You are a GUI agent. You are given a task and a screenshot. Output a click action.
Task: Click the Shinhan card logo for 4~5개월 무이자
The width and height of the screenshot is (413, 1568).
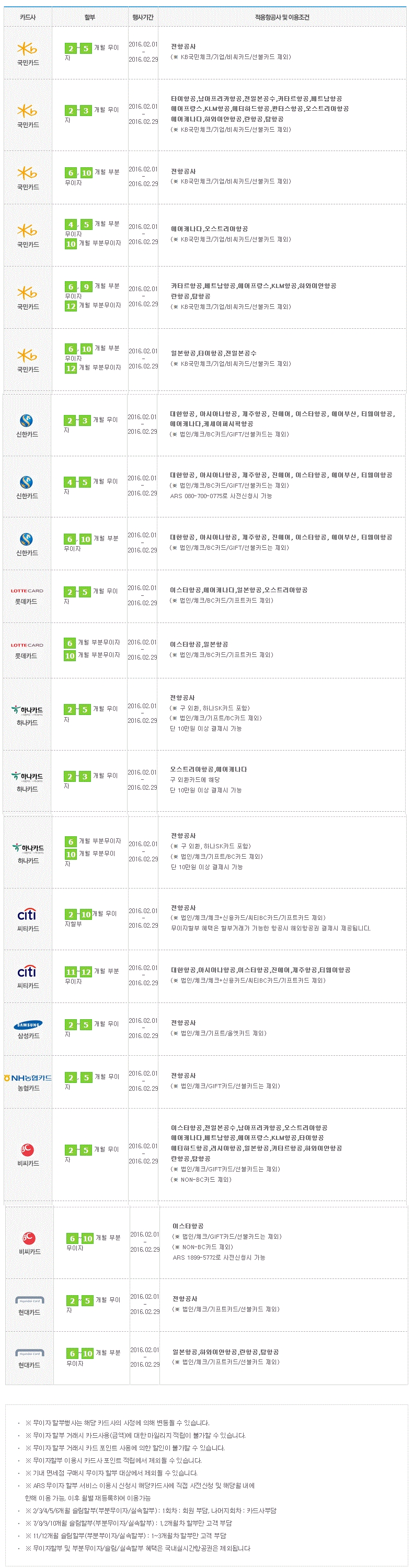(26, 482)
